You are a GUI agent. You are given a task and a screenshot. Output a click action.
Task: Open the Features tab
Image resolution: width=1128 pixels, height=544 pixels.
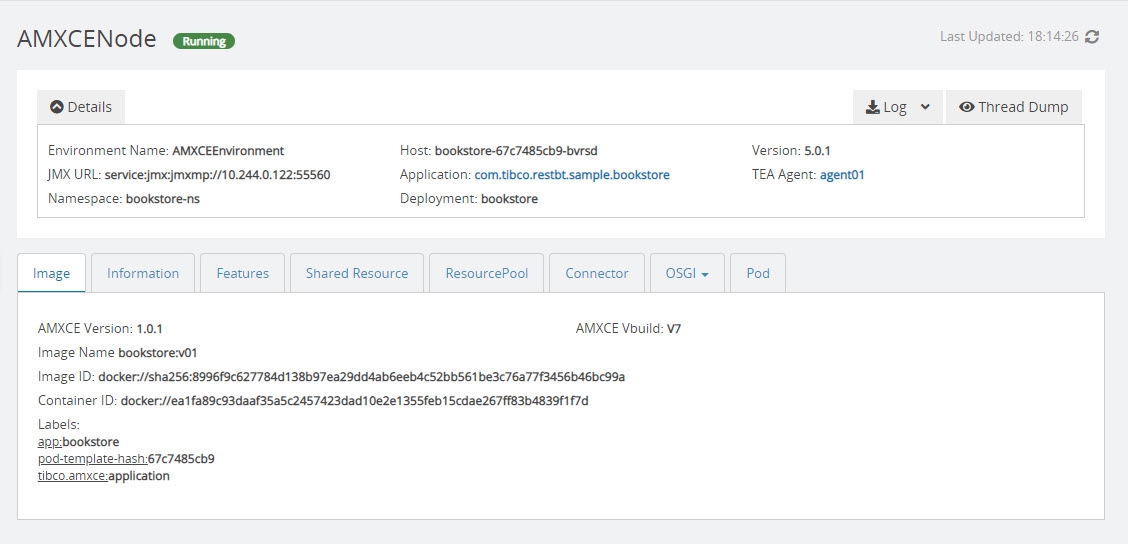(x=242, y=273)
